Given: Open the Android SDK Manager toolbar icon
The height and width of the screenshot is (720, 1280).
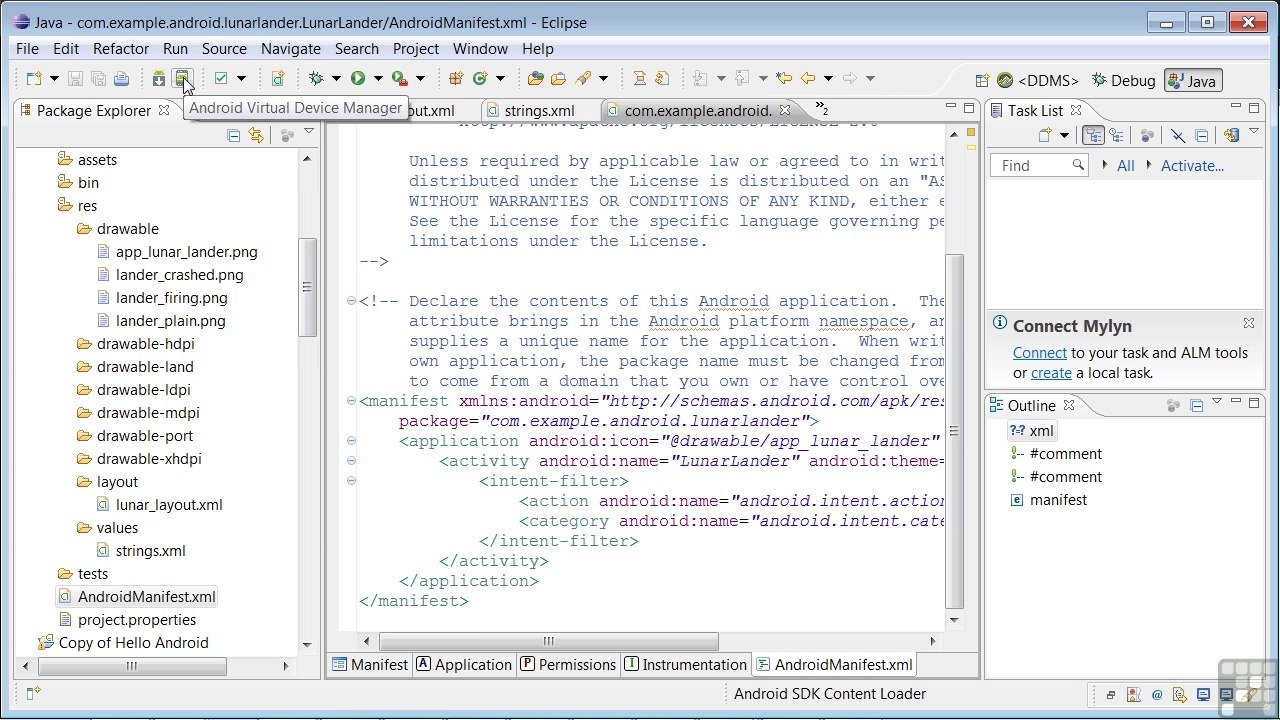Looking at the screenshot, I should point(159,78).
